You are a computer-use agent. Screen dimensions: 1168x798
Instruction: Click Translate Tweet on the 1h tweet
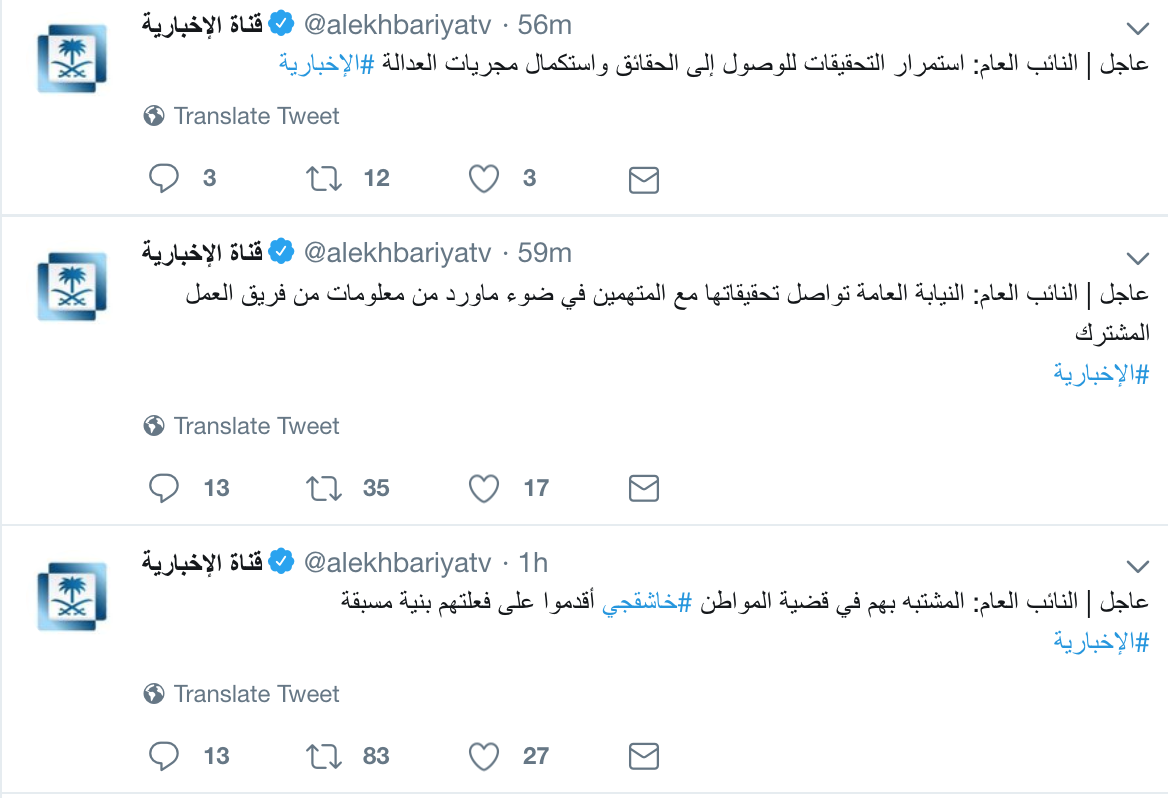[x=241, y=694]
